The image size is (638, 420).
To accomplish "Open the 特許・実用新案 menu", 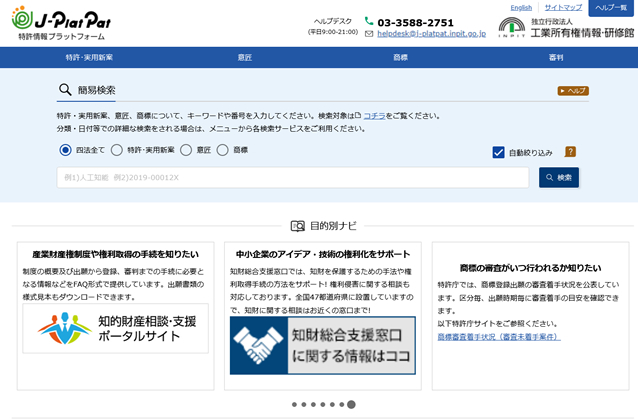I will pos(89,57).
